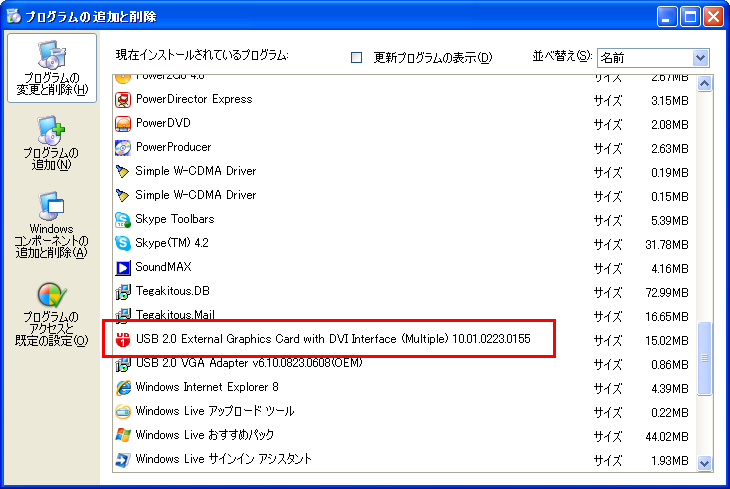Select the PowerDVD entry
730x489 pixels.
(x=404, y=123)
